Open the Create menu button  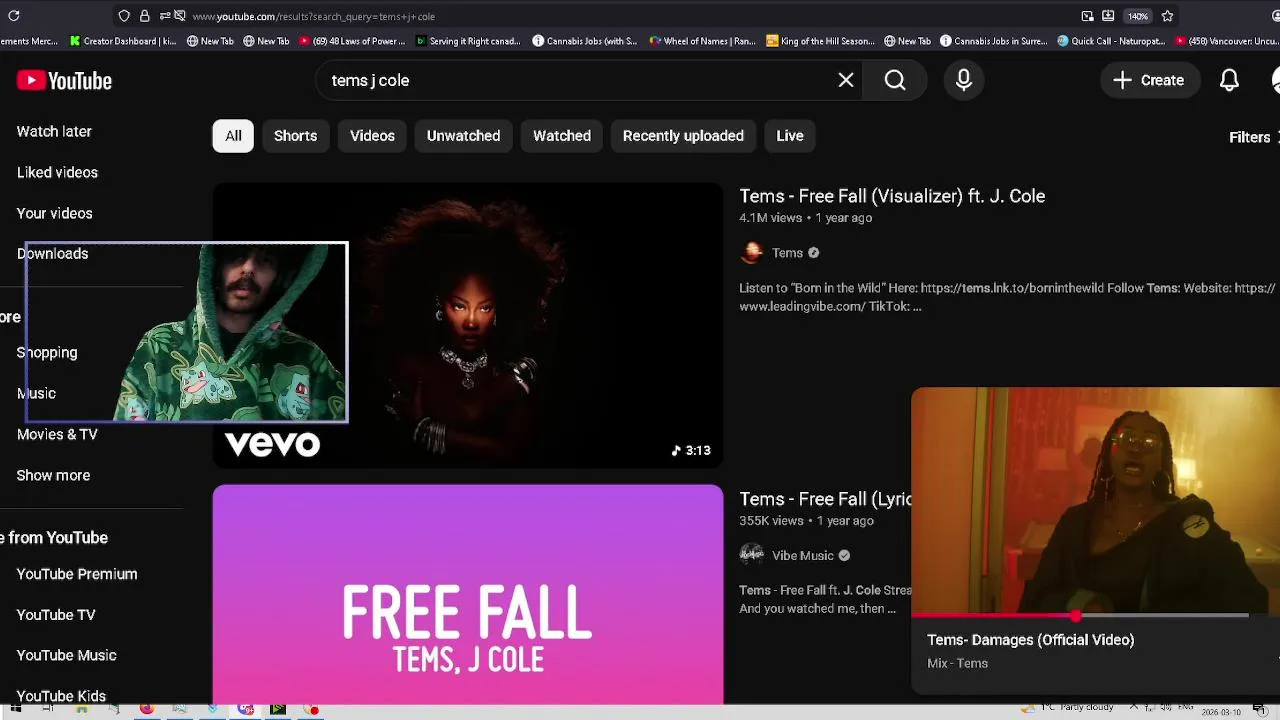[x=1149, y=80]
